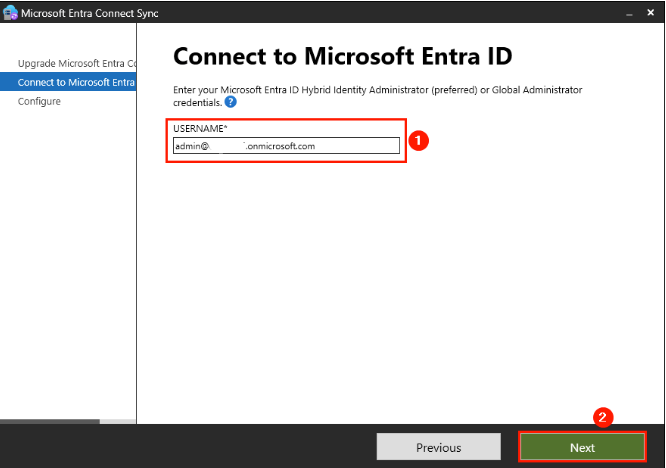This screenshot has height=468, width=666.
Task: Select the Upgrade Microsoft Entra Connect step
Action: click(76, 63)
